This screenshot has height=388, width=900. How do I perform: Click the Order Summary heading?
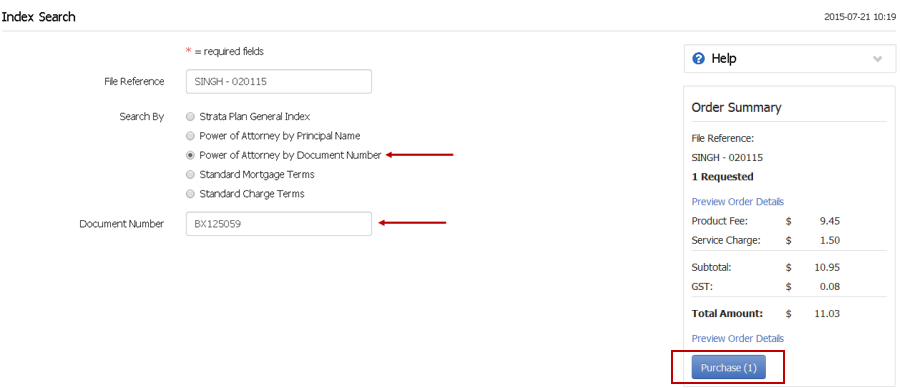point(736,107)
